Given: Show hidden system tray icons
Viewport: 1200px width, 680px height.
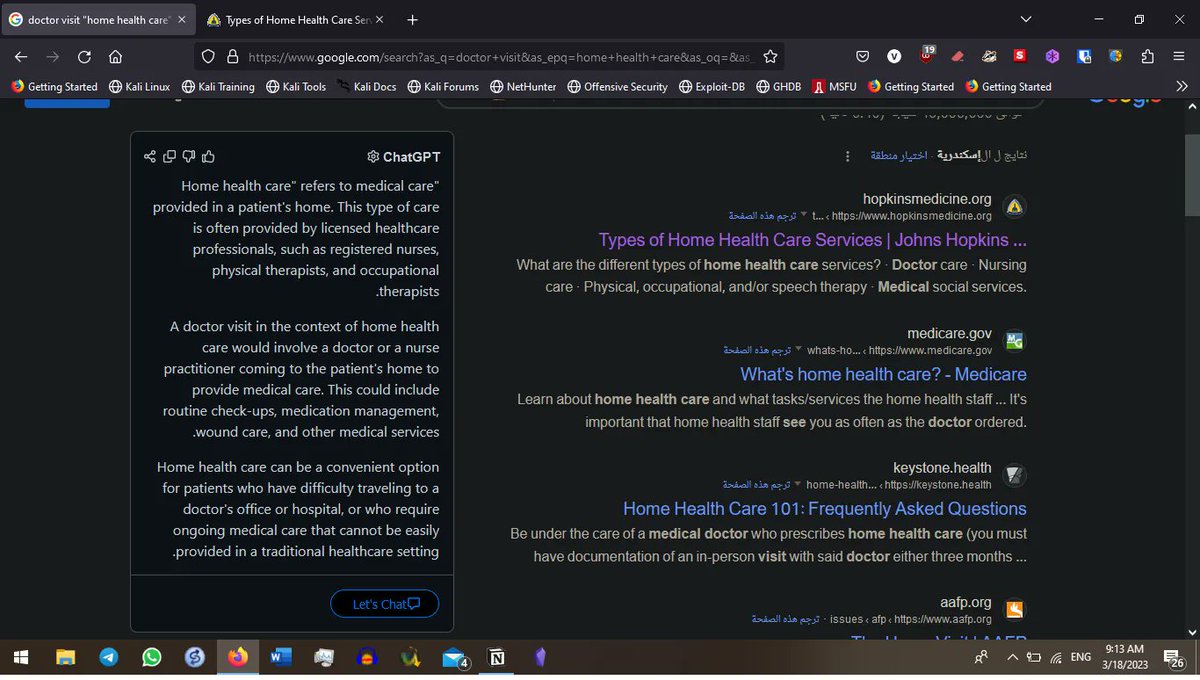Looking at the screenshot, I should coord(1012,657).
